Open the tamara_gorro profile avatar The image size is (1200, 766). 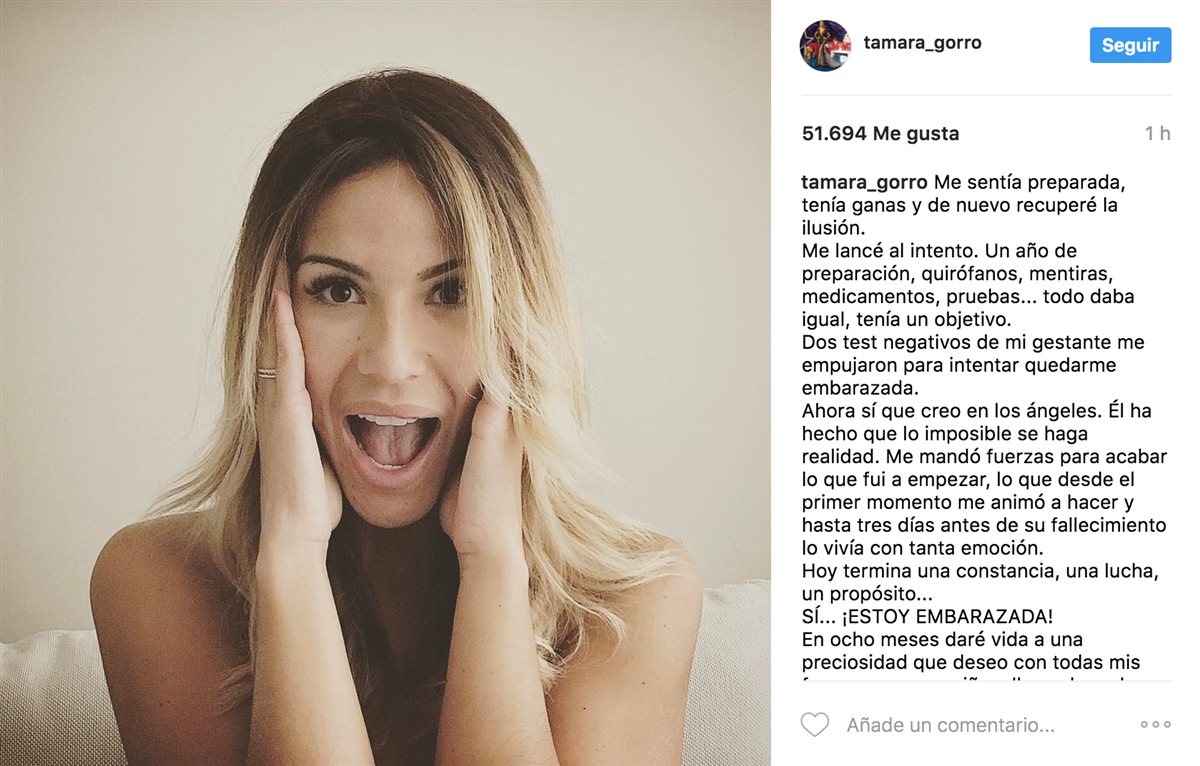coord(825,45)
